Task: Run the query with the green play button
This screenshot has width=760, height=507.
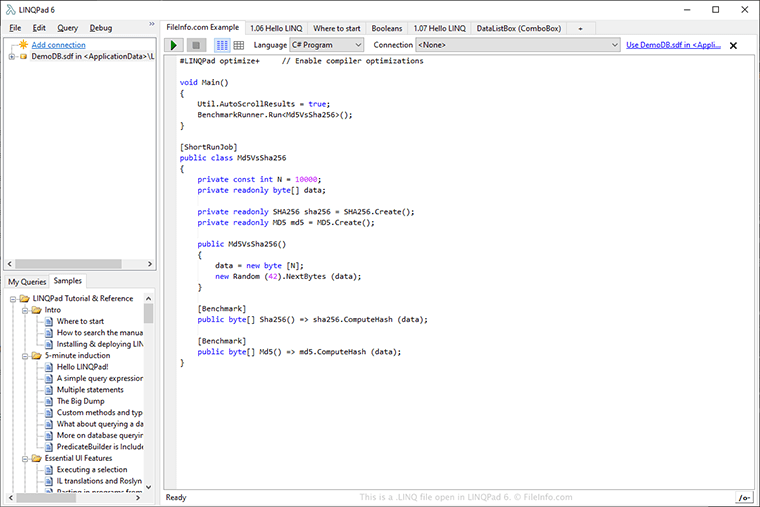Action: coord(174,45)
